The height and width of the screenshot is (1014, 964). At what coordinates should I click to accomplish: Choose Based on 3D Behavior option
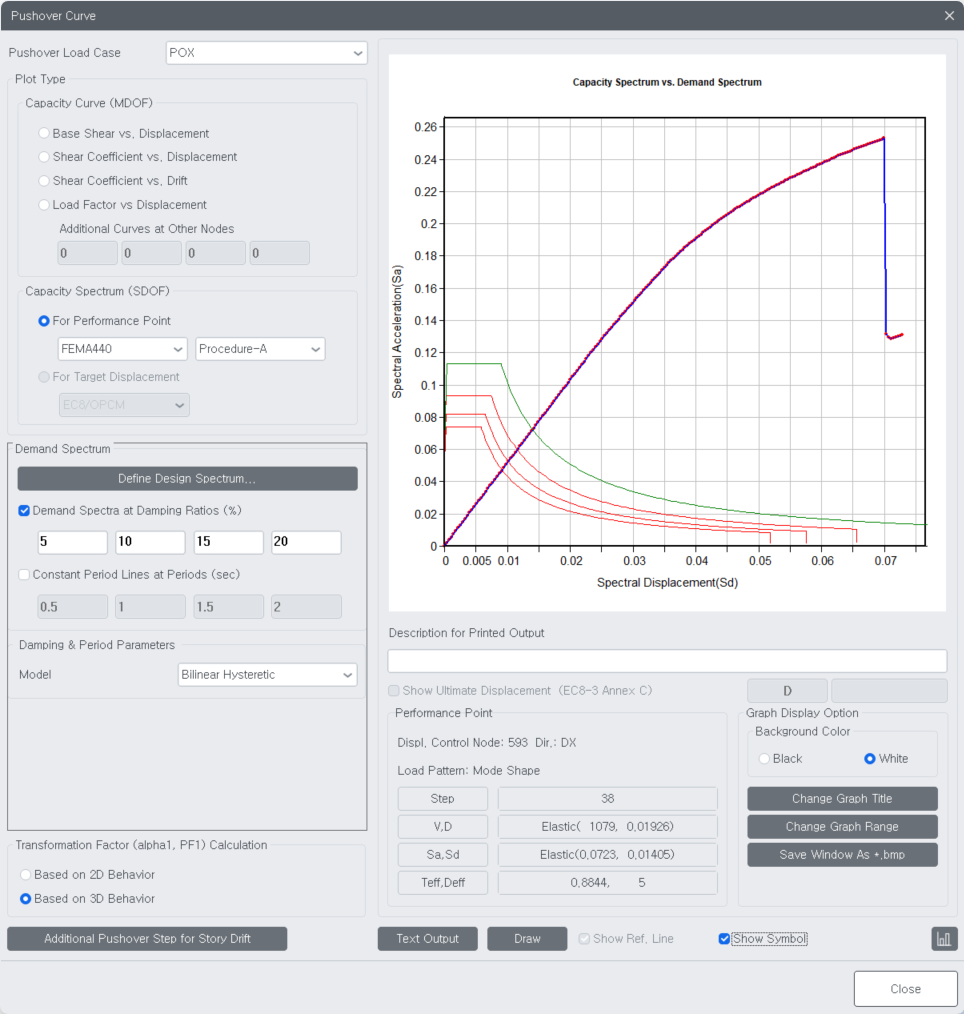25,898
